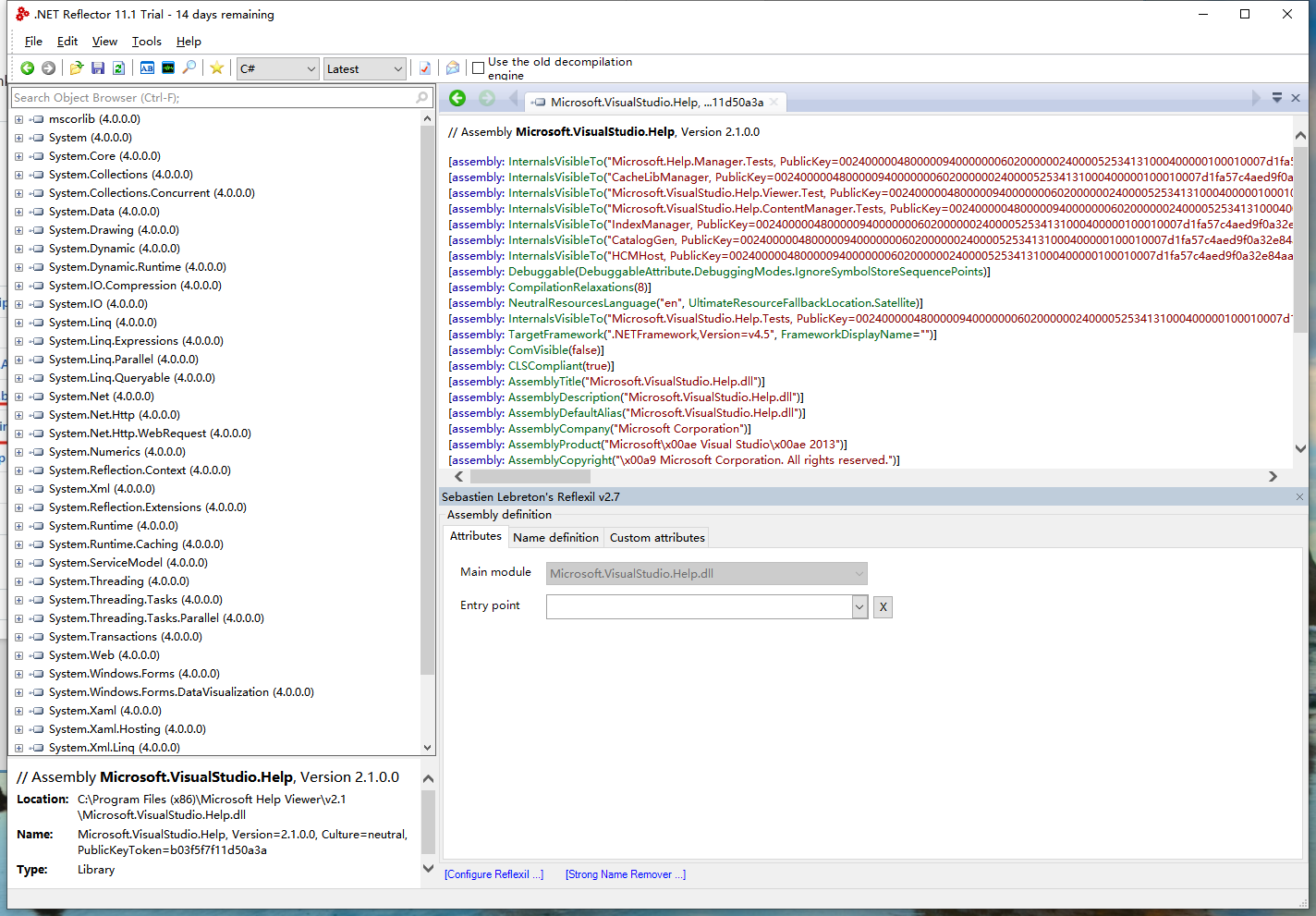Enable Use the old decompilation engine
The width and height of the screenshot is (1316, 916).
(478, 68)
